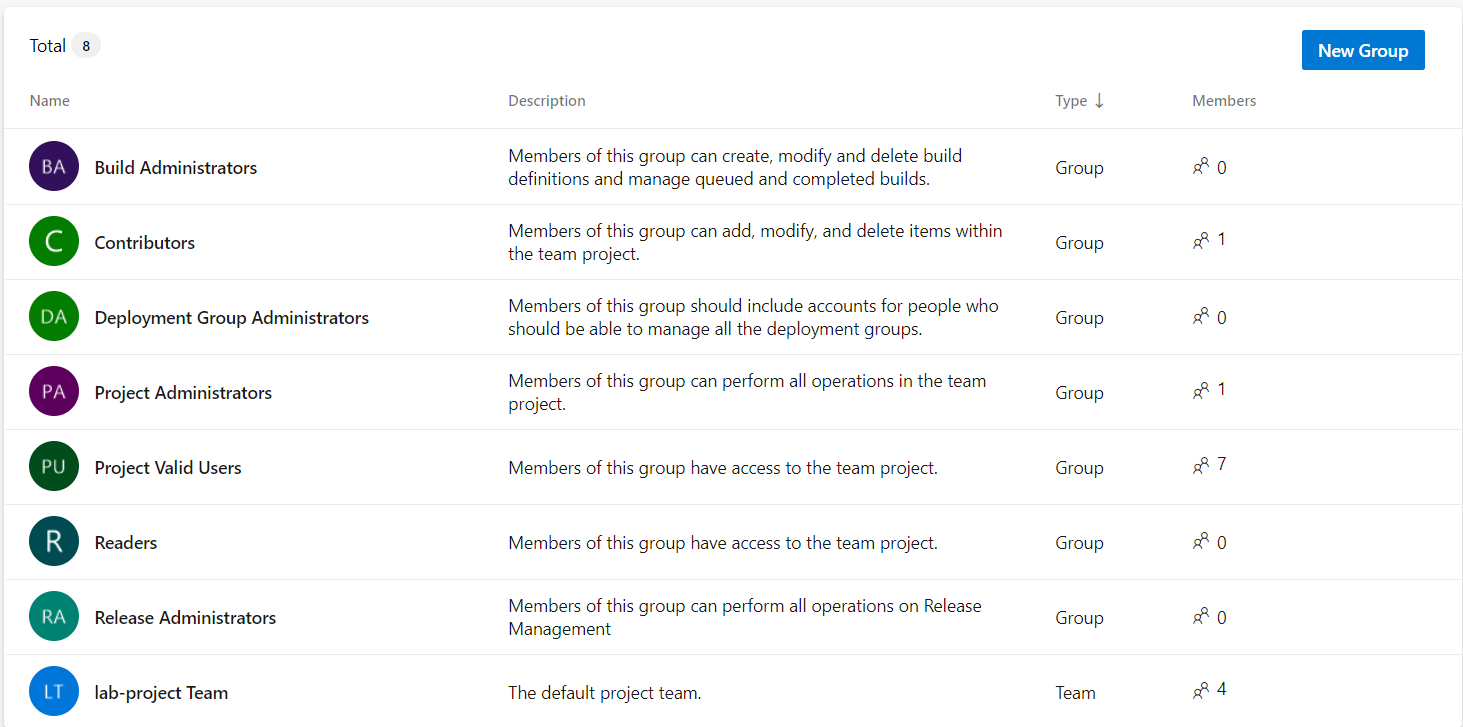Open the Contributors group name

coord(145,242)
